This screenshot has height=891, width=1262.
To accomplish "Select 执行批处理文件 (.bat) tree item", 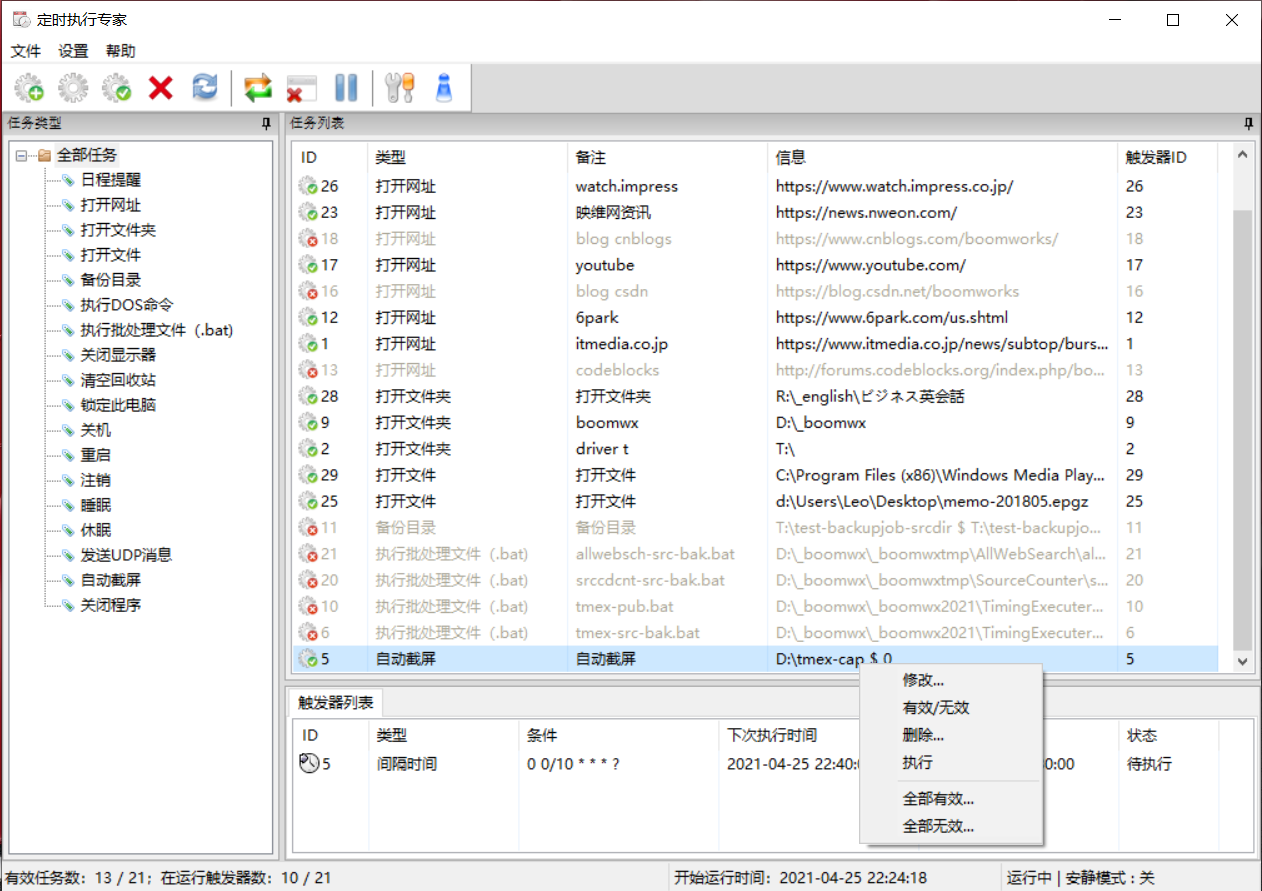I will click(157, 330).
